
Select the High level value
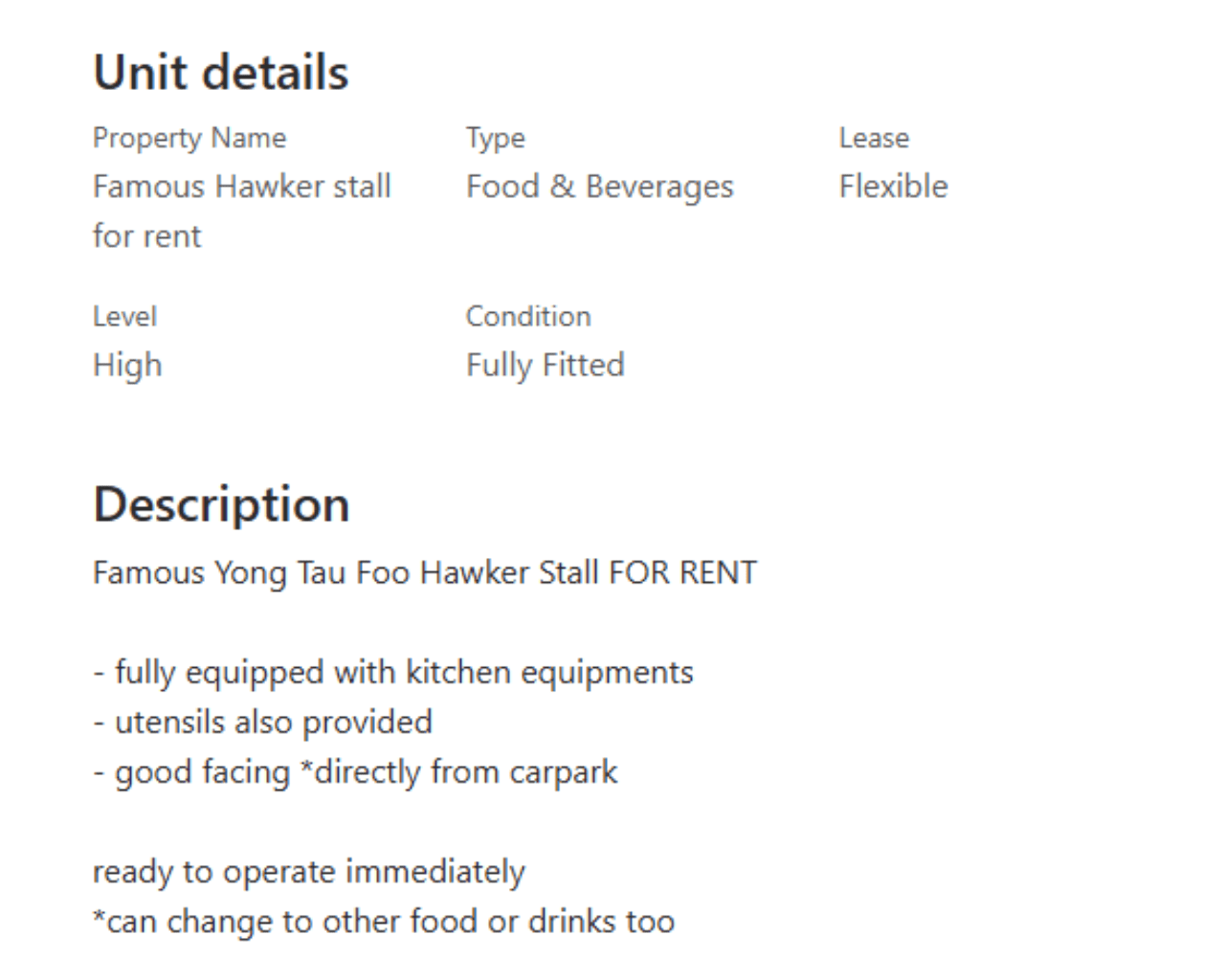(127, 365)
